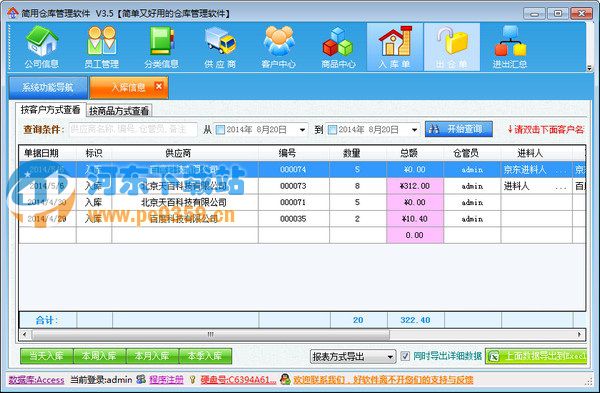Open the 商品中心 cubes icon

coord(338,47)
